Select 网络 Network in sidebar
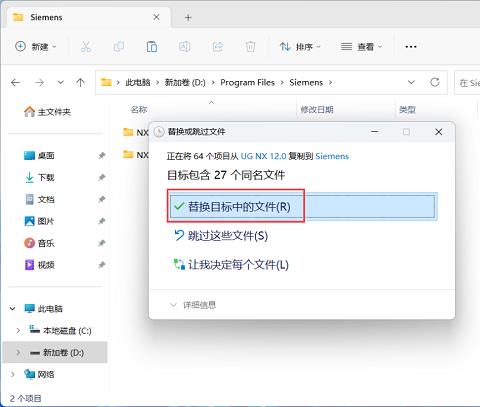Image resolution: width=480 pixels, height=407 pixels. pos(39,374)
